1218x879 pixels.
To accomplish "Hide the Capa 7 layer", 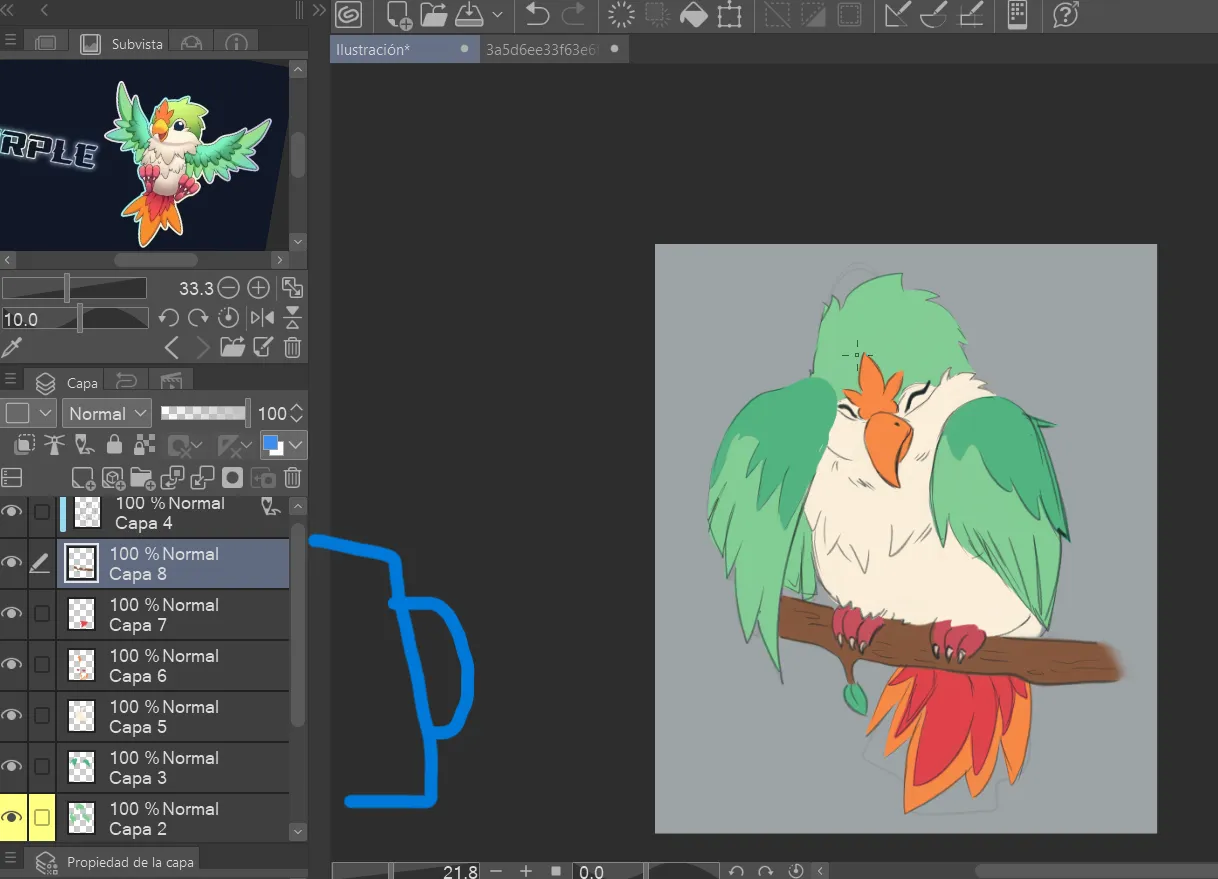I will [12, 614].
